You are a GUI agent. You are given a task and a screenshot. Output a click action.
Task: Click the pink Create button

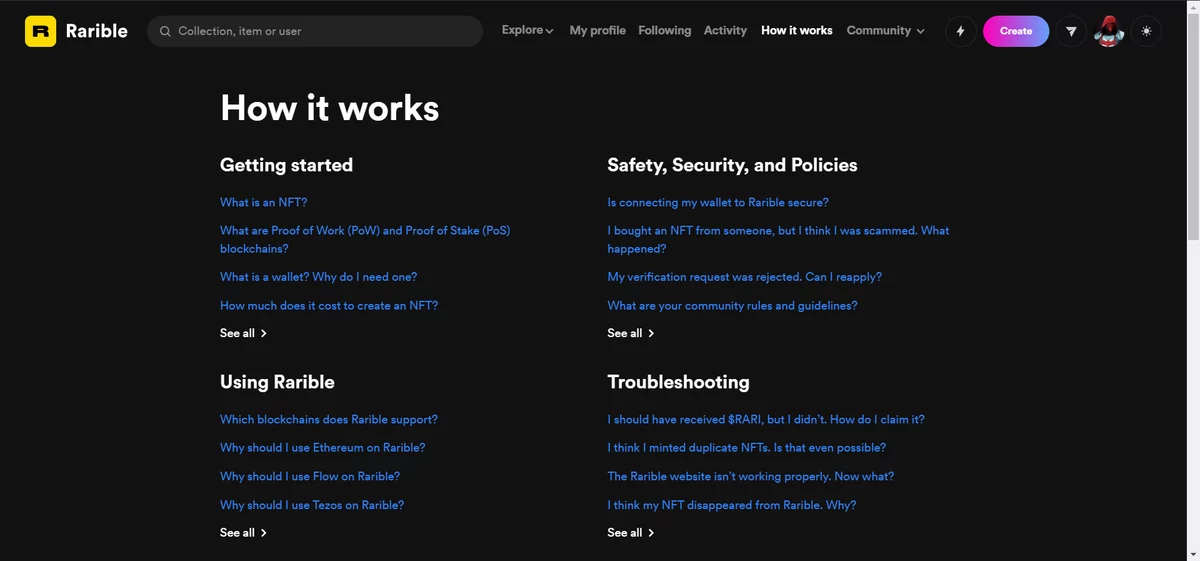point(1016,31)
